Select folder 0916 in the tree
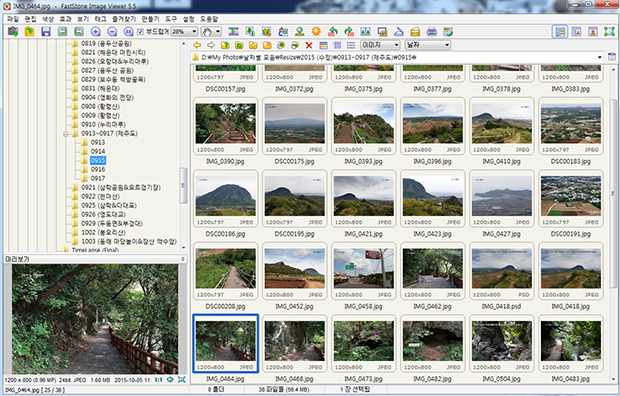Image resolution: width=620 pixels, height=396 pixels. 98,169
